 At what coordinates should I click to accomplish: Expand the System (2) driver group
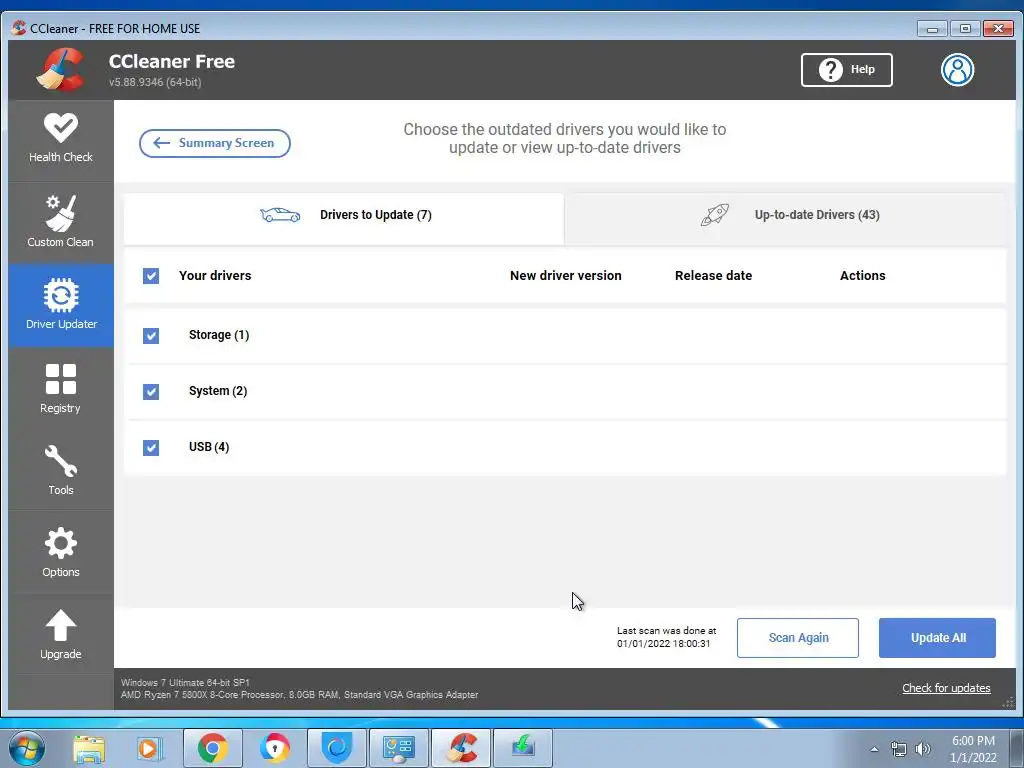click(x=217, y=391)
